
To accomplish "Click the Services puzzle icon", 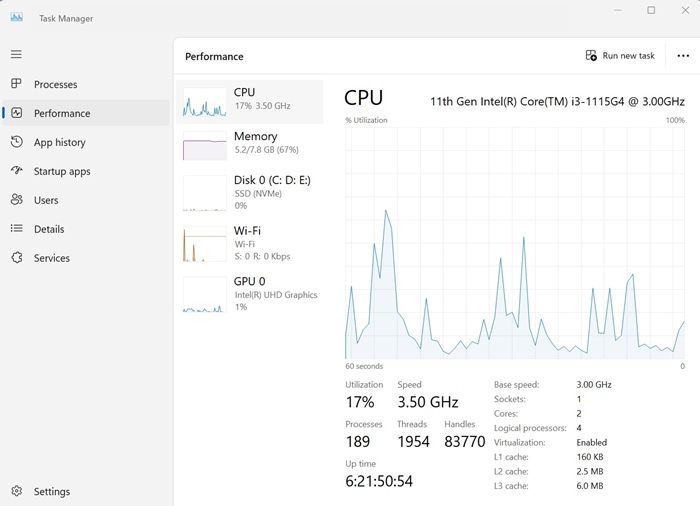I will click(17, 257).
